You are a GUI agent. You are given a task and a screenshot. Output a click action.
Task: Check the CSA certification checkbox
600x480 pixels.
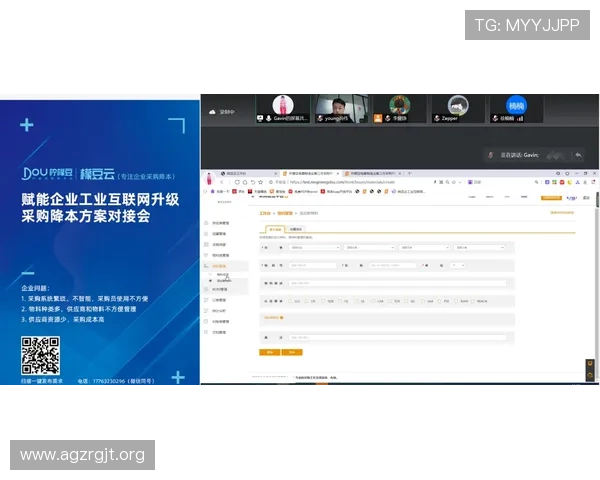373,301
